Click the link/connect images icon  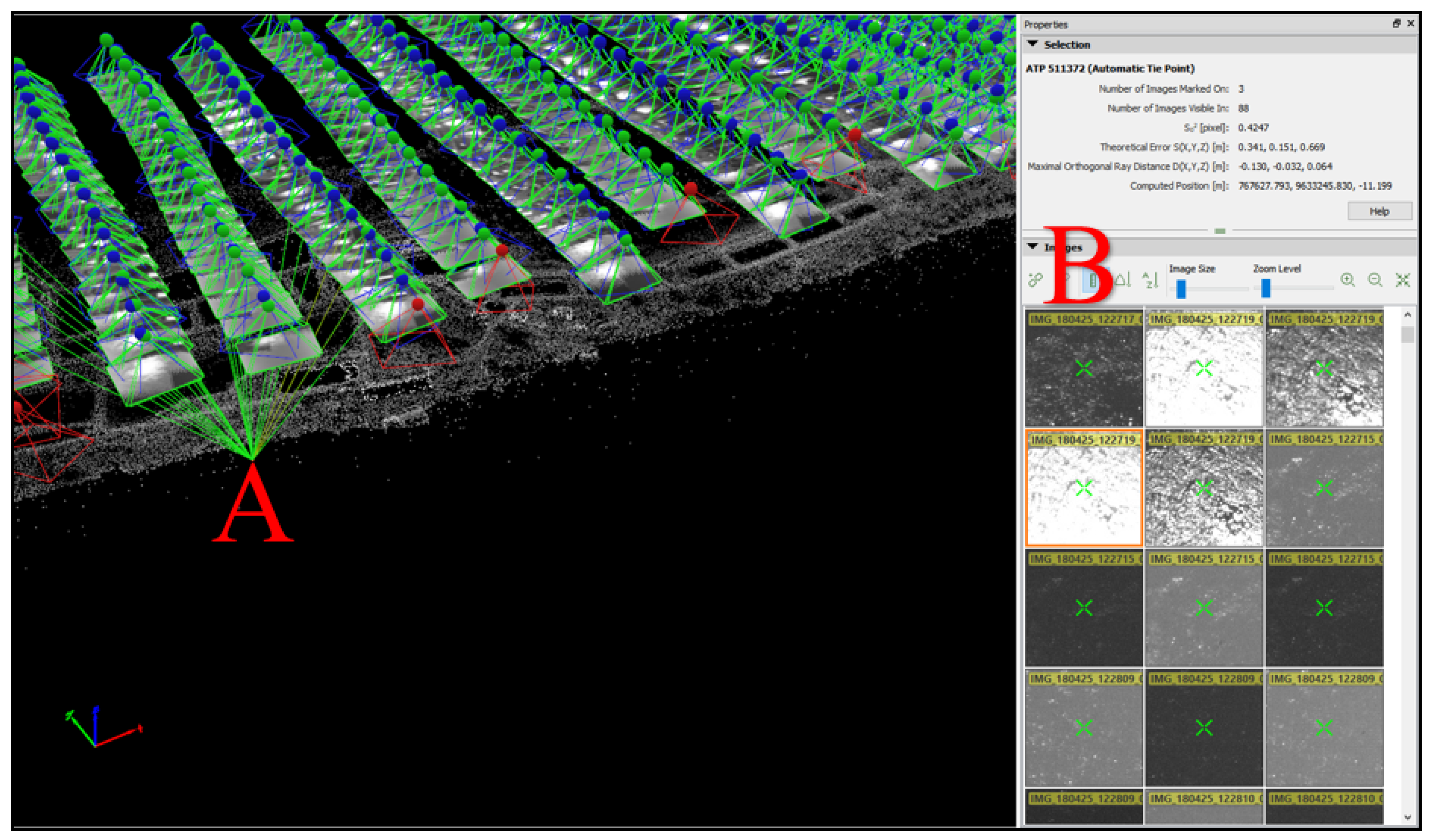(1035, 279)
